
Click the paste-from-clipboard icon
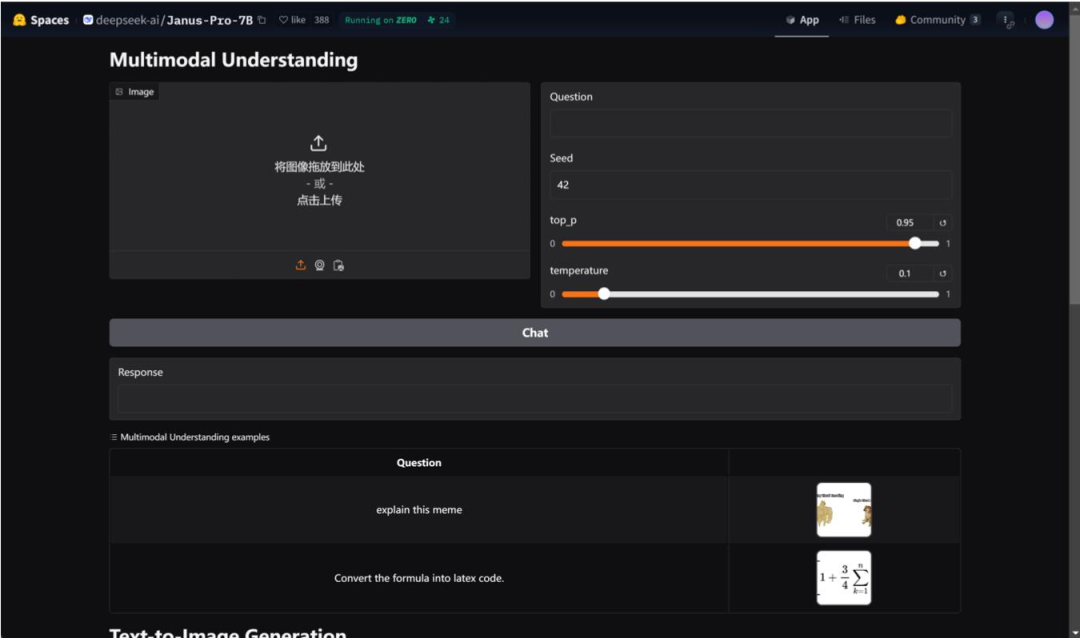tap(339, 265)
